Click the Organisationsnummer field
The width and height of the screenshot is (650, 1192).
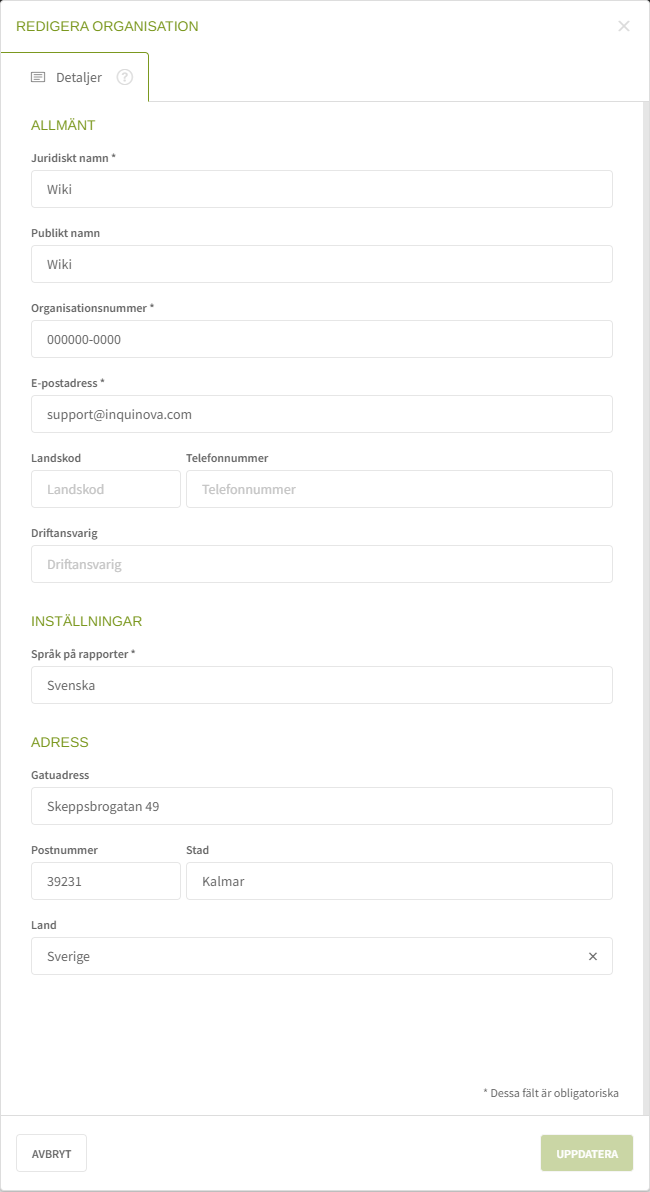click(321, 339)
